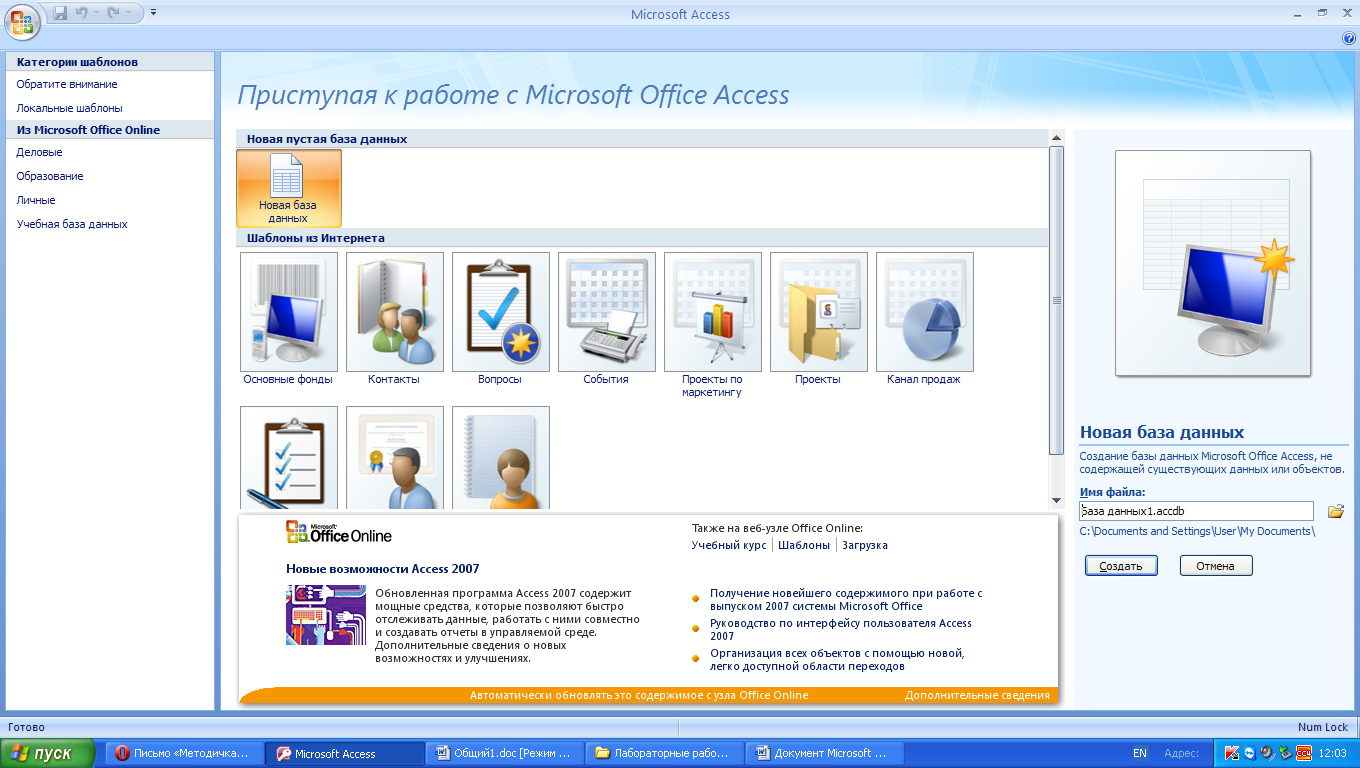The image size is (1360, 768).
Task: Select the notebook and person template icon
Action: tap(500, 458)
